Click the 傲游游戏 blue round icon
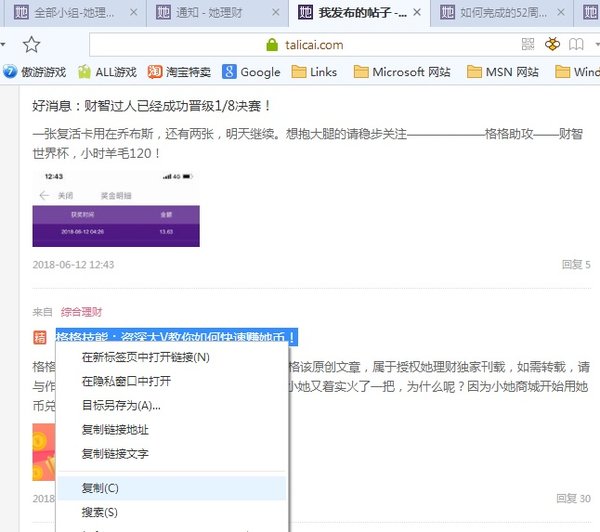This screenshot has height=532, width=600. [x=10, y=72]
